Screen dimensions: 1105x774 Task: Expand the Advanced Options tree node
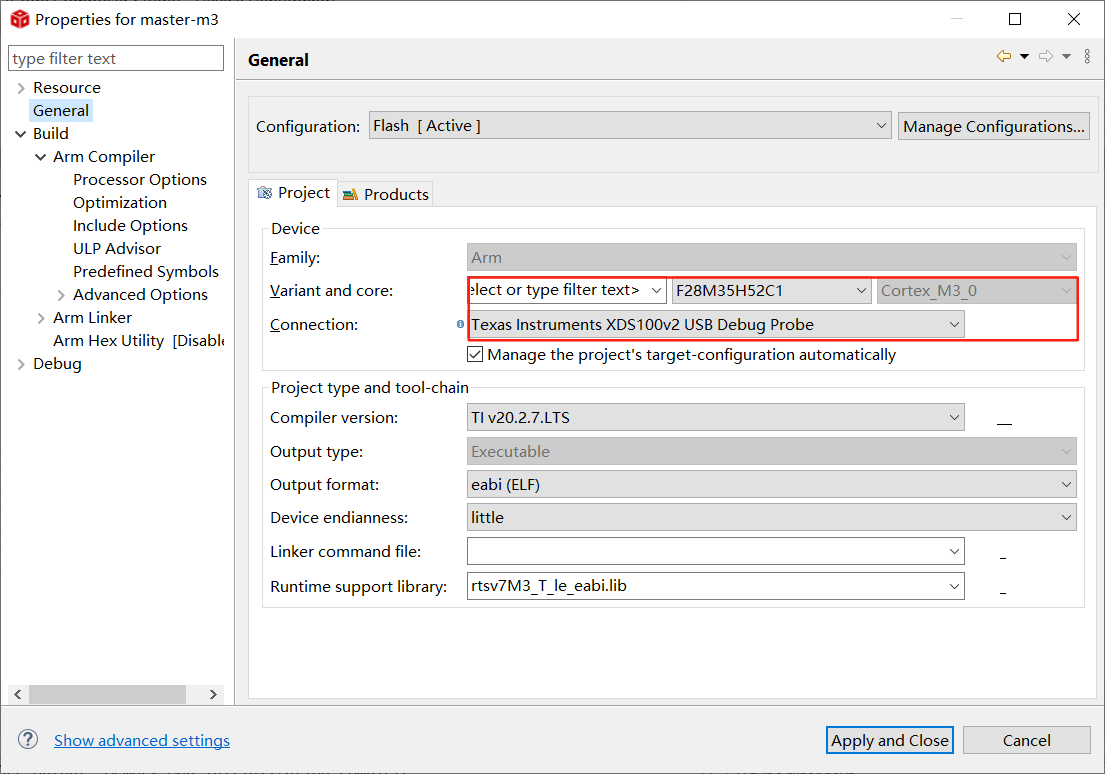click(61, 295)
